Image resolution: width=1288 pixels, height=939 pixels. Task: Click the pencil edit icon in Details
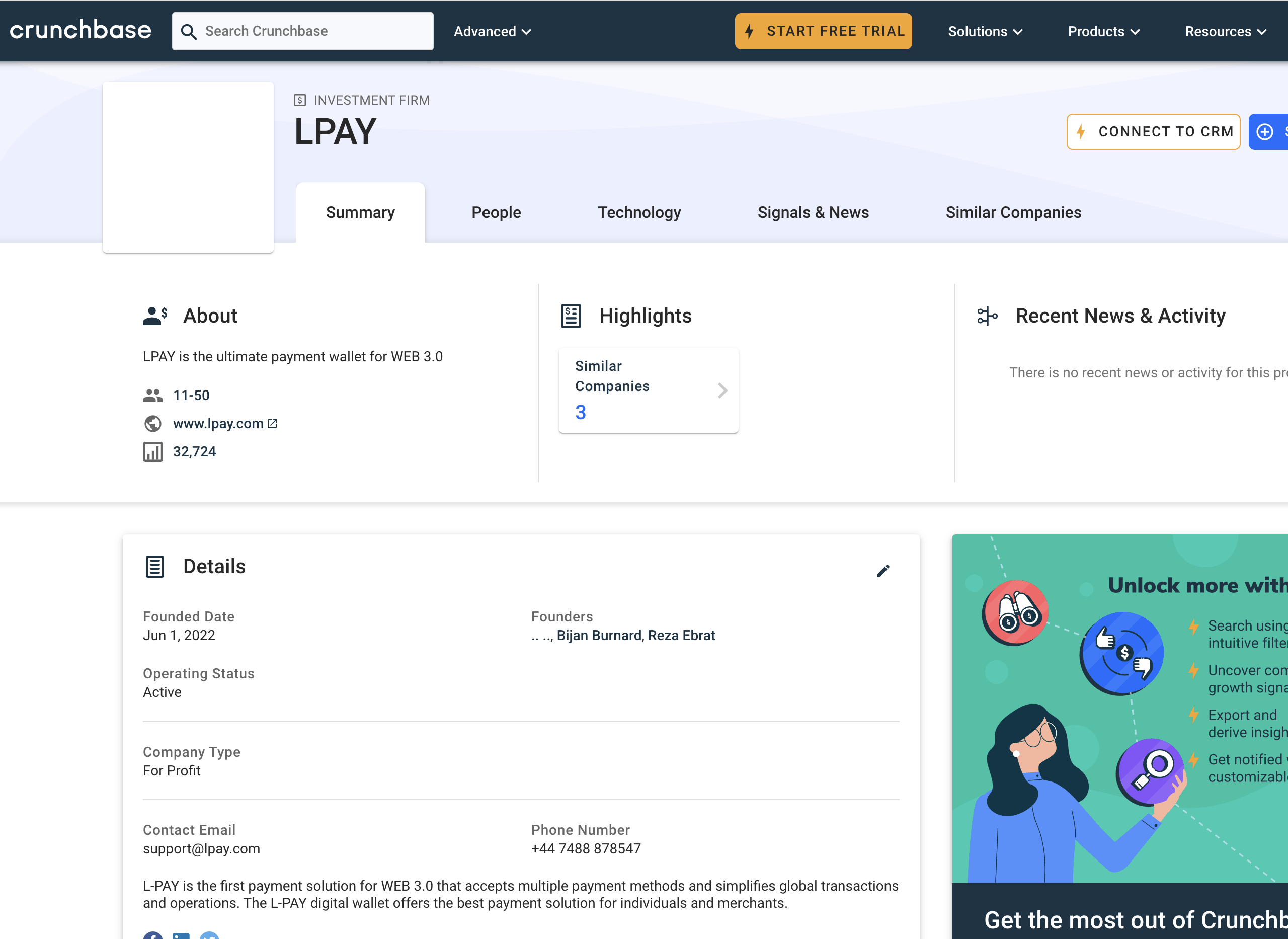882,571
